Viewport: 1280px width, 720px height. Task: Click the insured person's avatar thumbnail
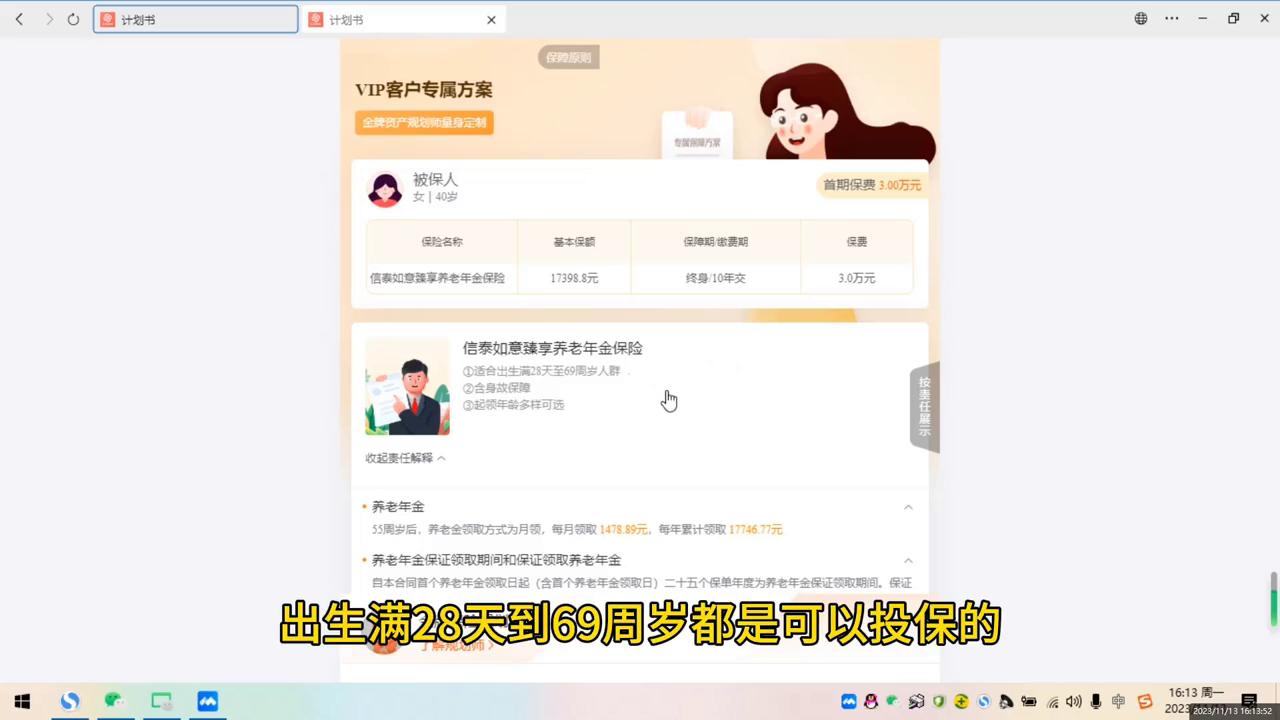(385, 188)
